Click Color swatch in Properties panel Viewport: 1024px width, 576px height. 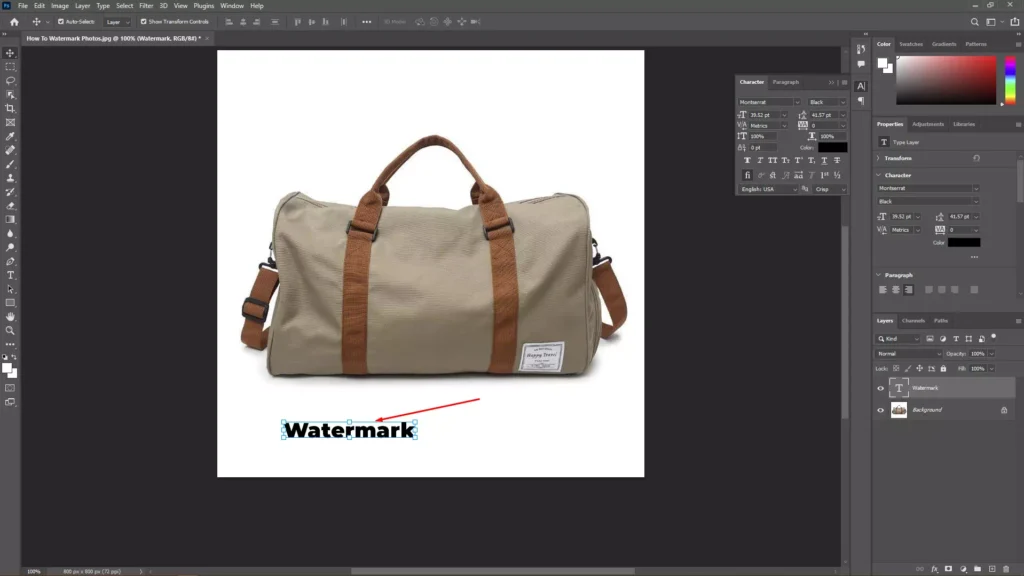click(964, 242)
